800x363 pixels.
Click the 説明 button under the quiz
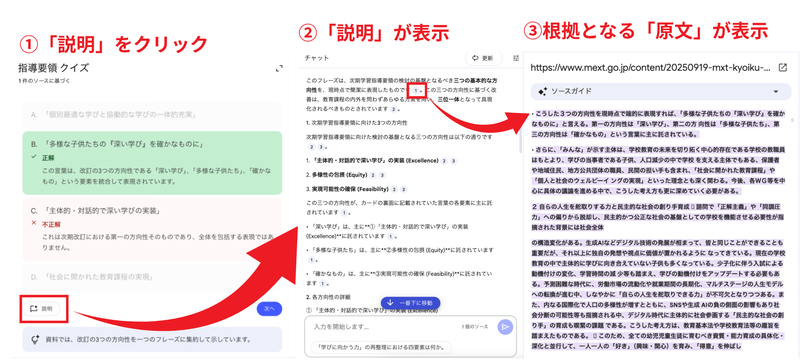[x=42, y=308]
